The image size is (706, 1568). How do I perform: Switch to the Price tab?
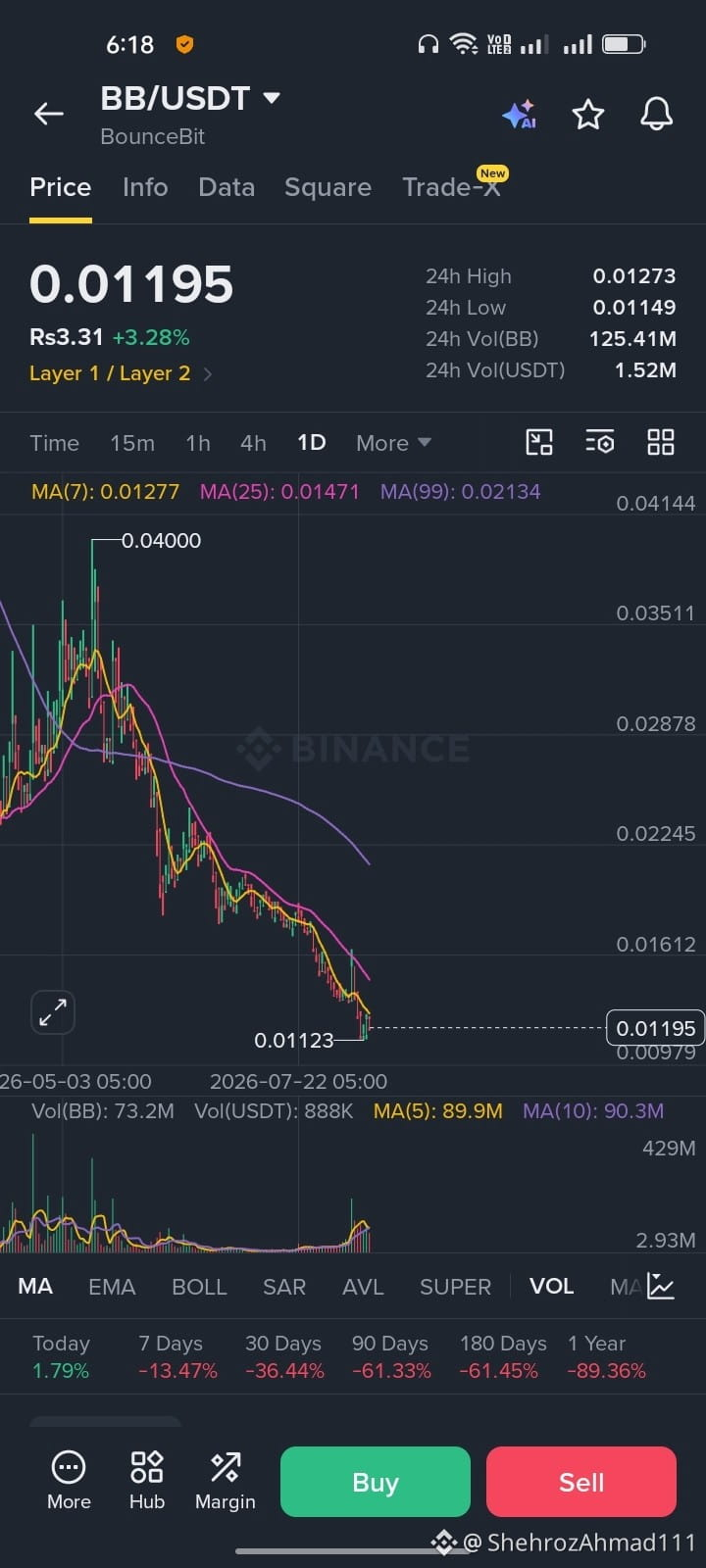[x=60, y=187]
